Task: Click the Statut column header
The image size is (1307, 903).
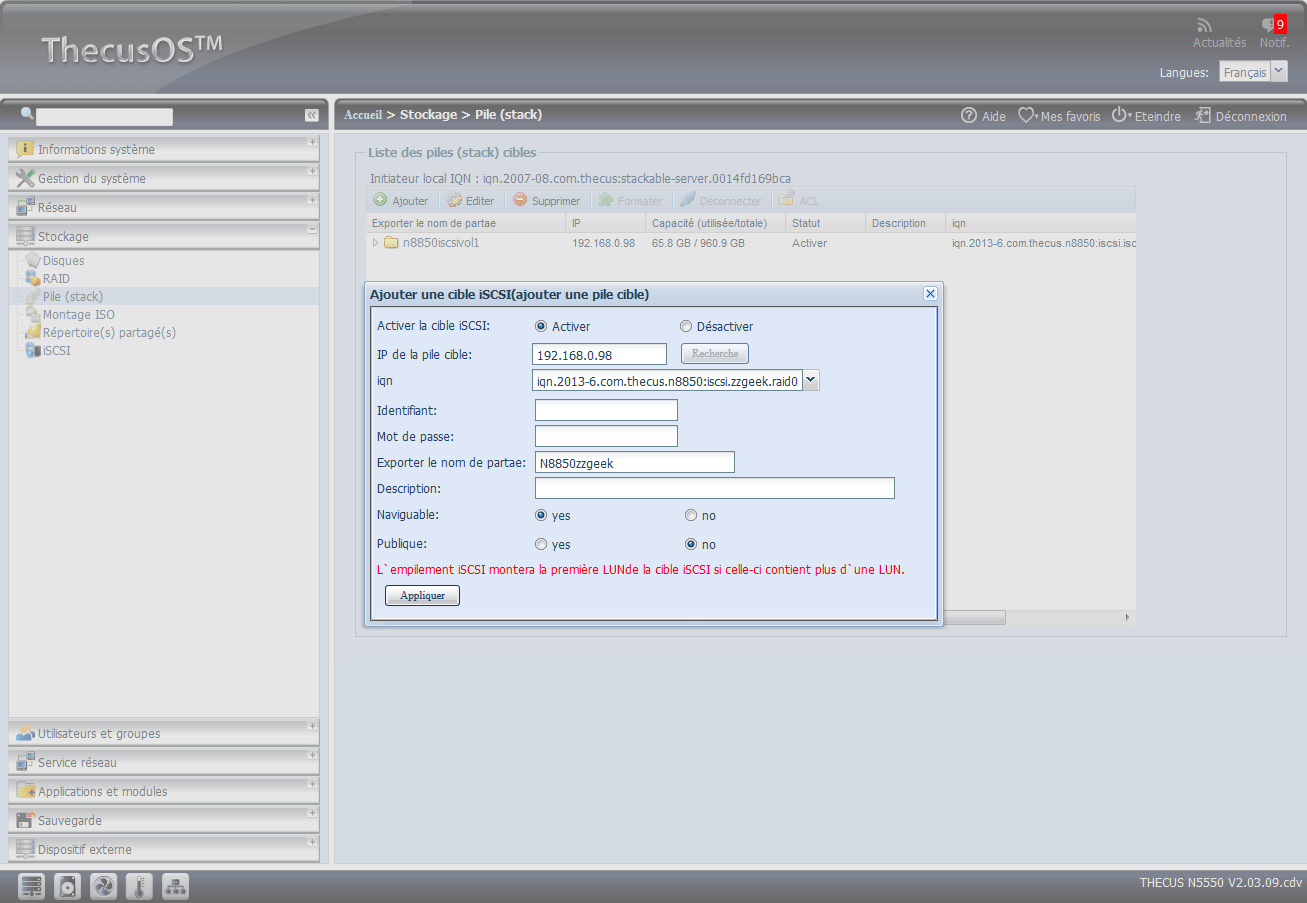Action: [x=825, y=223]
